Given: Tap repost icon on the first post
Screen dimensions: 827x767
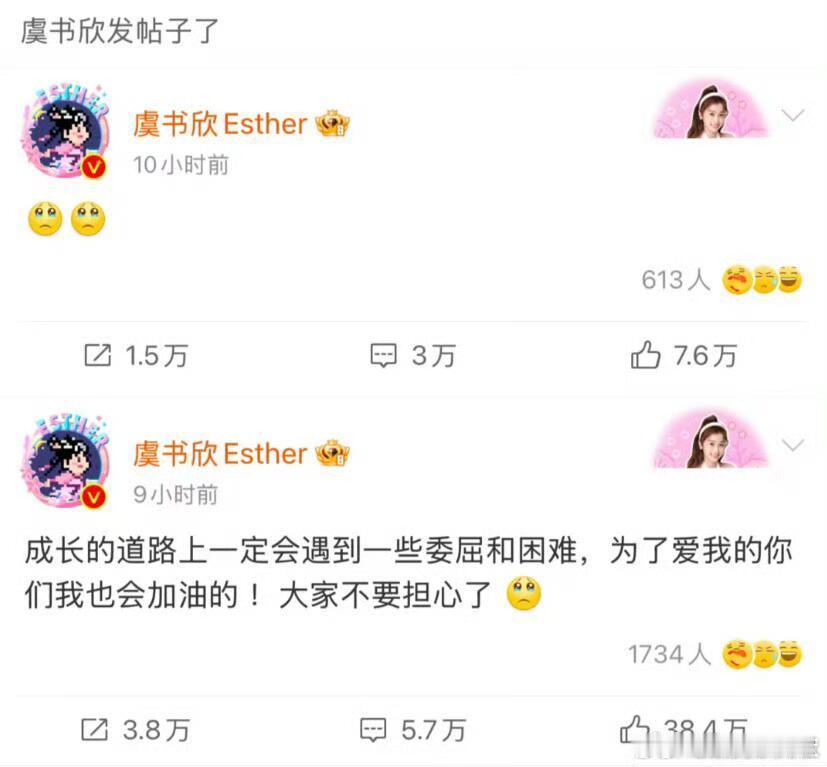Looking at the screenshot, I should click(98, 355).
